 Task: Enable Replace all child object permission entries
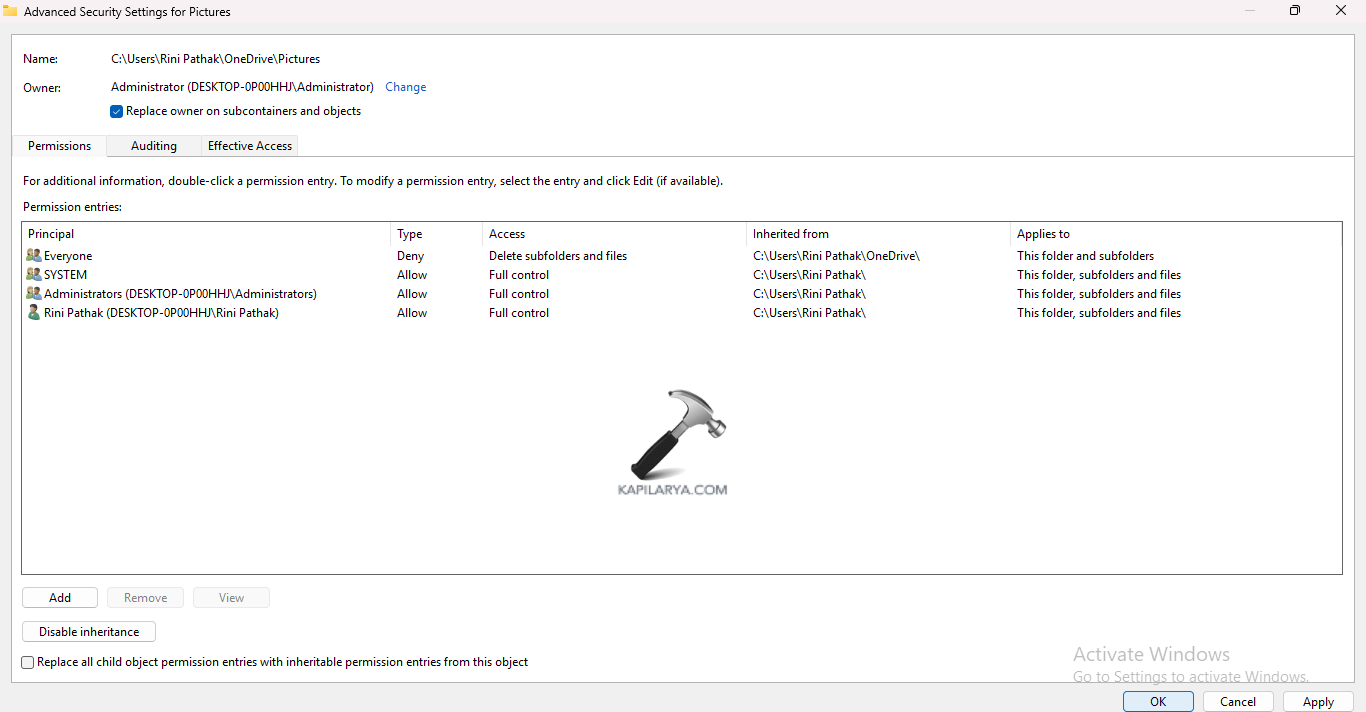[x=28, y=662]
